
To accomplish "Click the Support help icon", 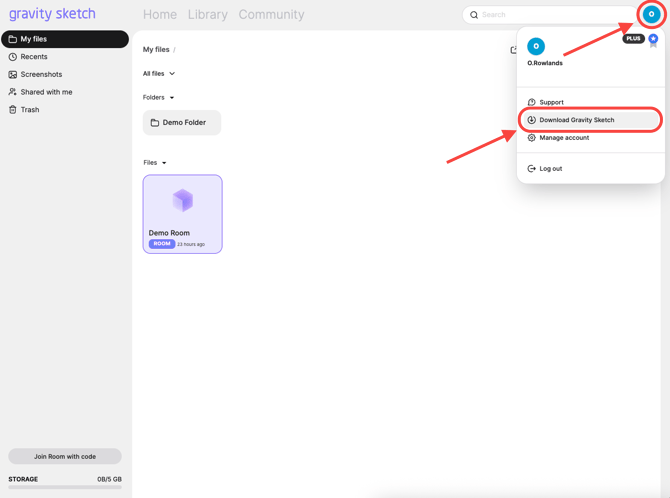I will point(532,102).
